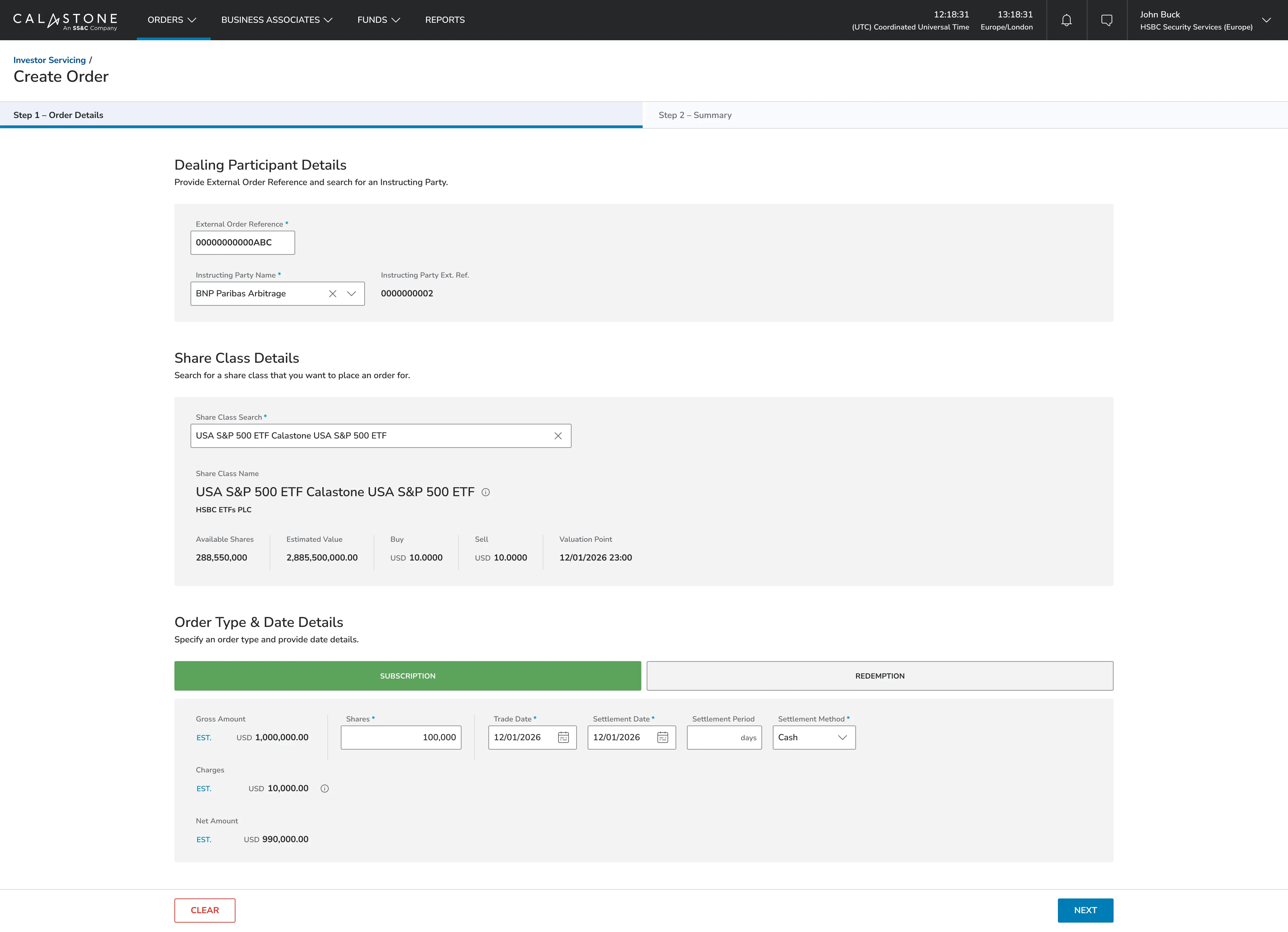Image resolution: width=1288 pixels, height=932 pixels.
Task: Switch to Step 2 – Summary tab
Action: 965,115
